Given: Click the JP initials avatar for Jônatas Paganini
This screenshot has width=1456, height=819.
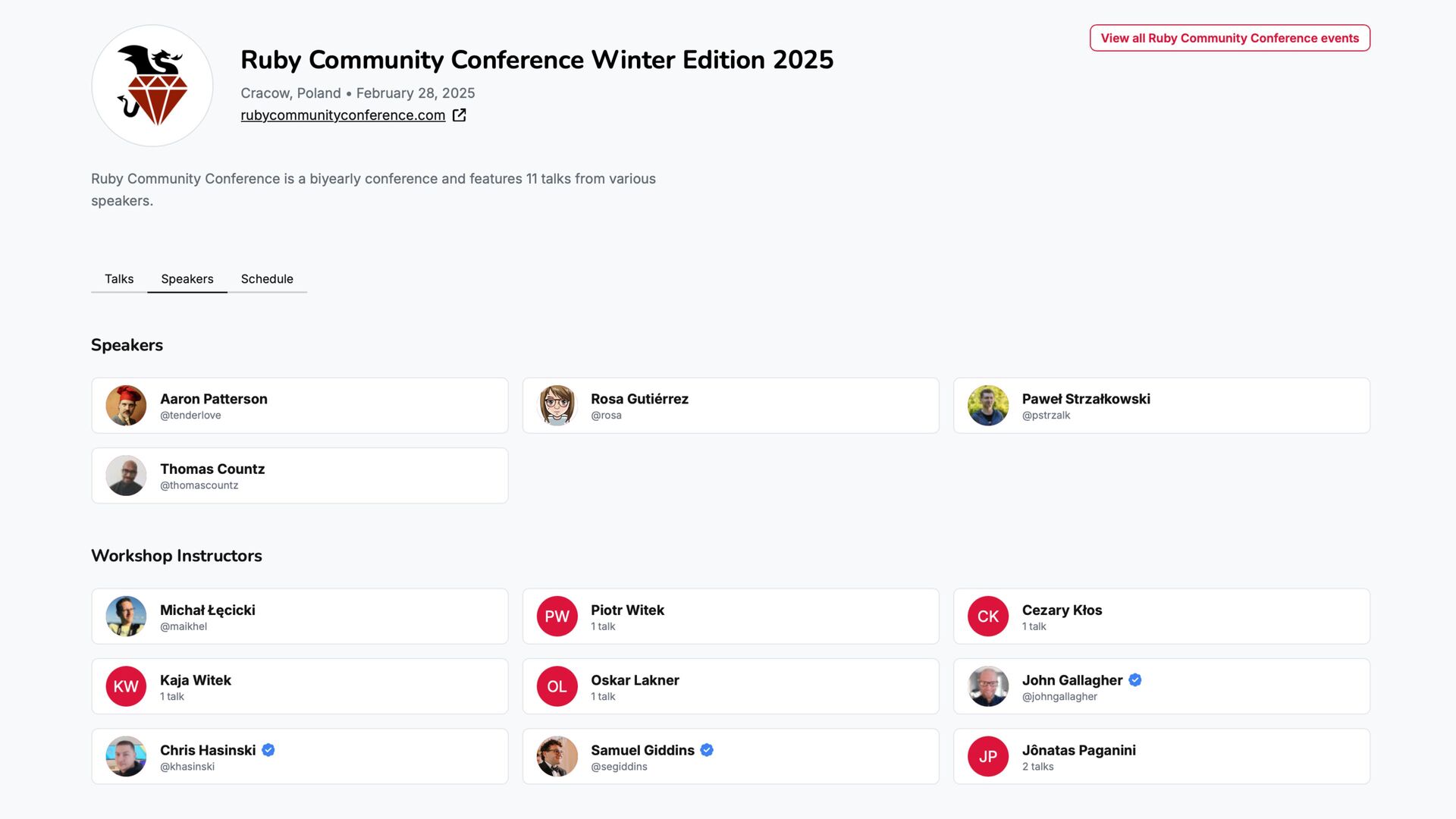Looking at the screenshot, I should pyautogui.click(x=987, y=757).
